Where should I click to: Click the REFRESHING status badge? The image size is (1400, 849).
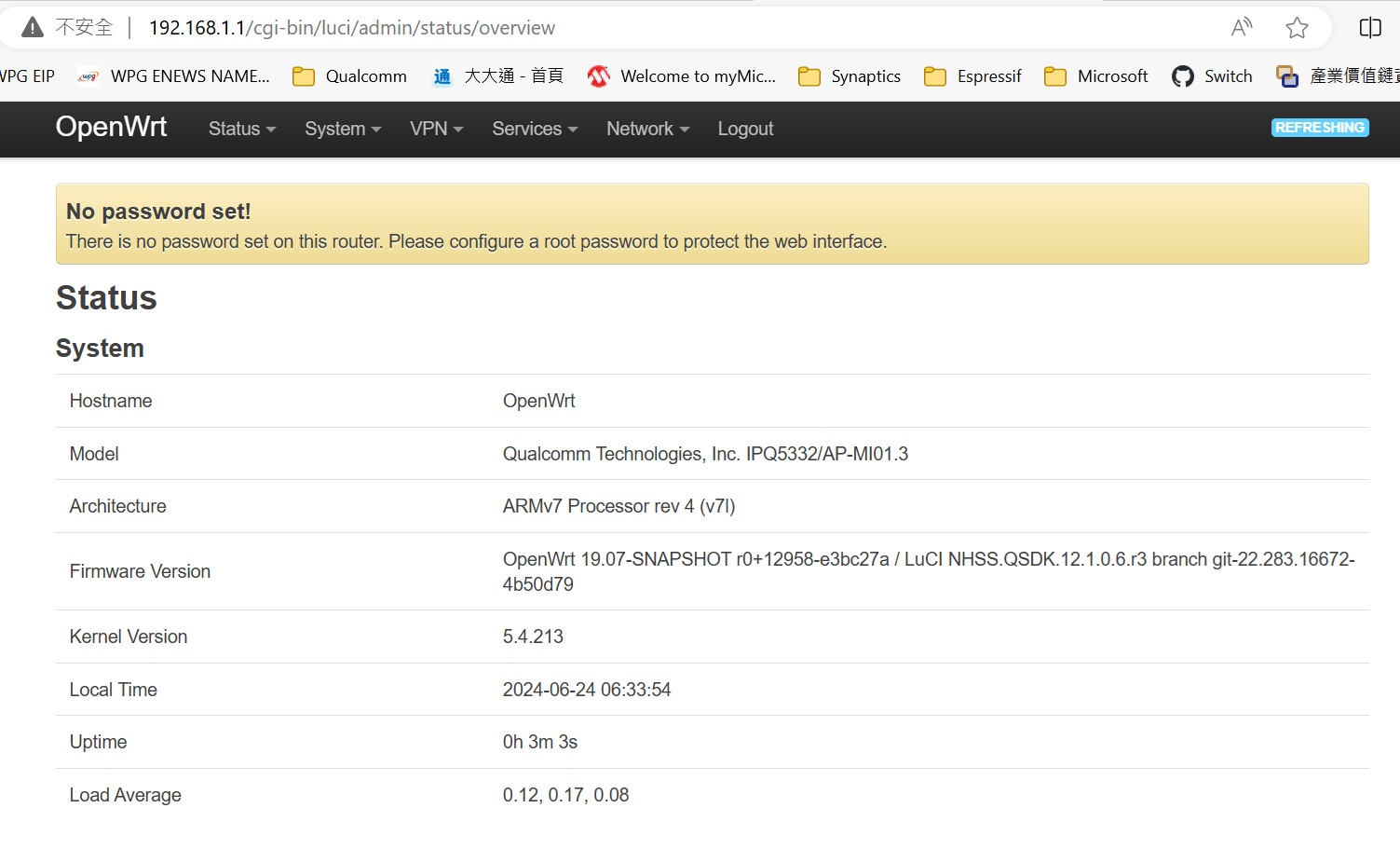point(1320,128)
